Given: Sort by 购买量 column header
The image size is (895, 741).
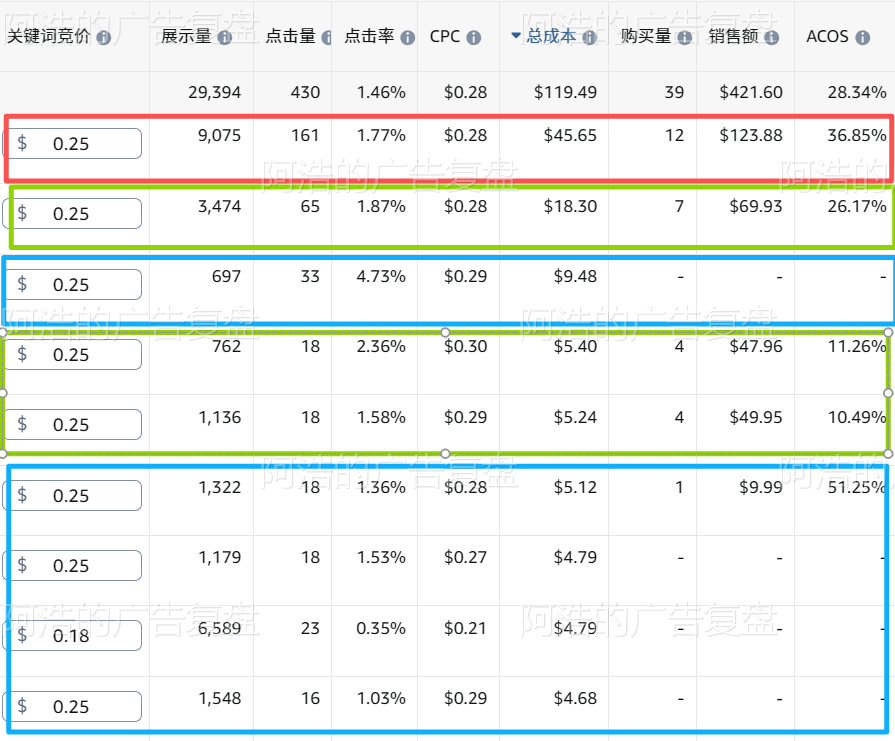Looking at the screenshot, I should coord(646,36).
